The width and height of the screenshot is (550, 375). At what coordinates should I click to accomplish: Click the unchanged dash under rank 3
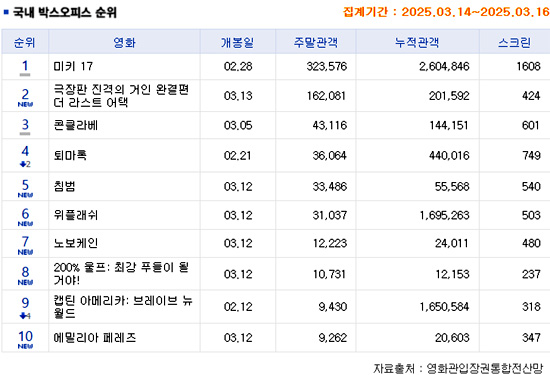click(25, 134)
